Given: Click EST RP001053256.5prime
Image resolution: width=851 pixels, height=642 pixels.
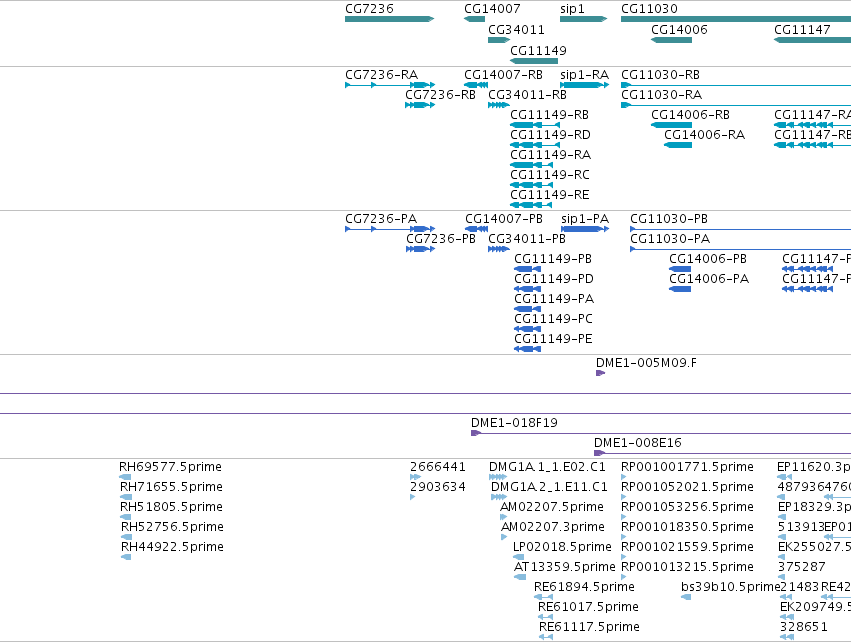Looking at the screenshot, I should [x=624, y=517].
